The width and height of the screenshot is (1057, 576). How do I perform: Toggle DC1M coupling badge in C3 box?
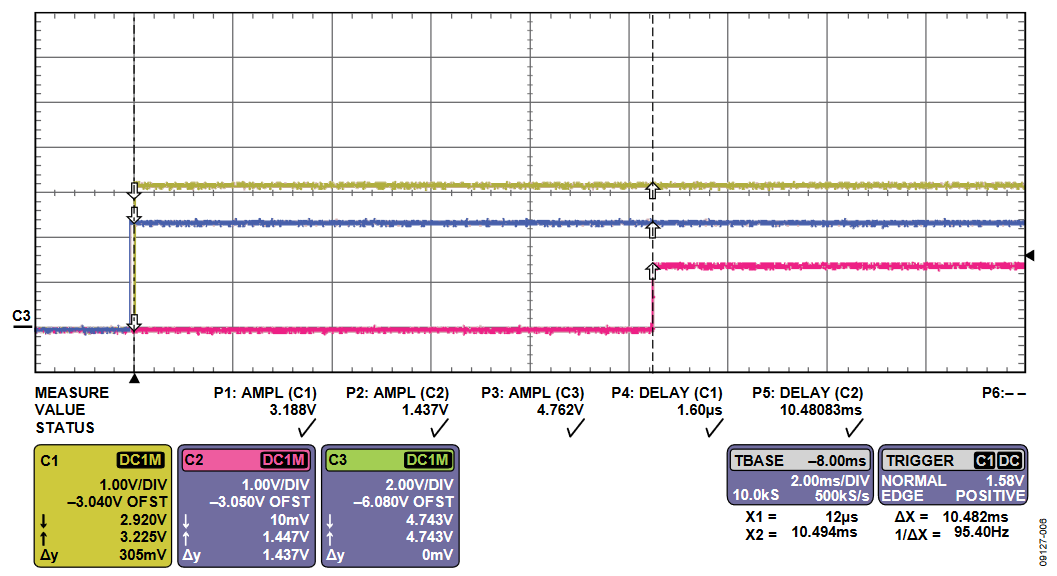[x=430, y=459]
